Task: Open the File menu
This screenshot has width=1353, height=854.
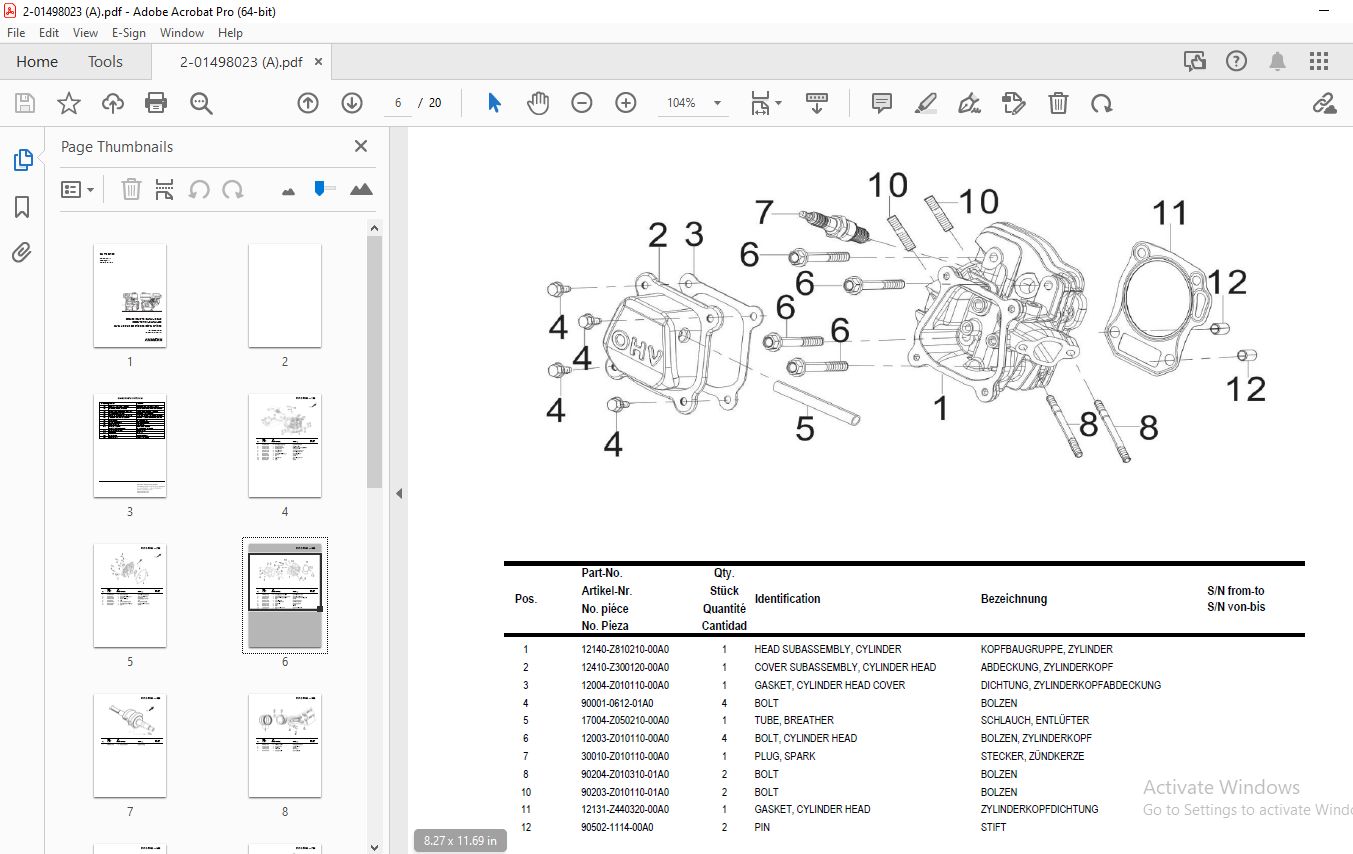Action: tap(16, 33)
